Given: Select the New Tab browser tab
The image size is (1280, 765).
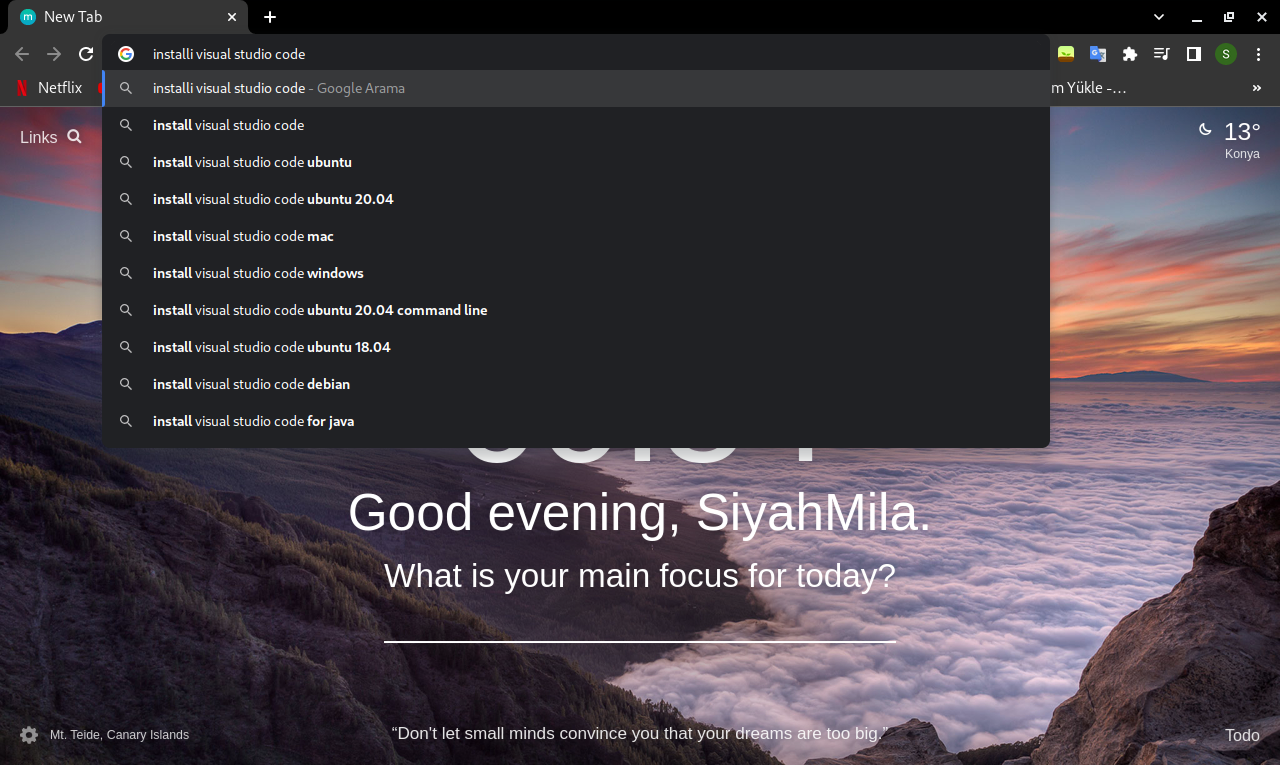Looking at the screenshot, I should (x=127, y=17).
